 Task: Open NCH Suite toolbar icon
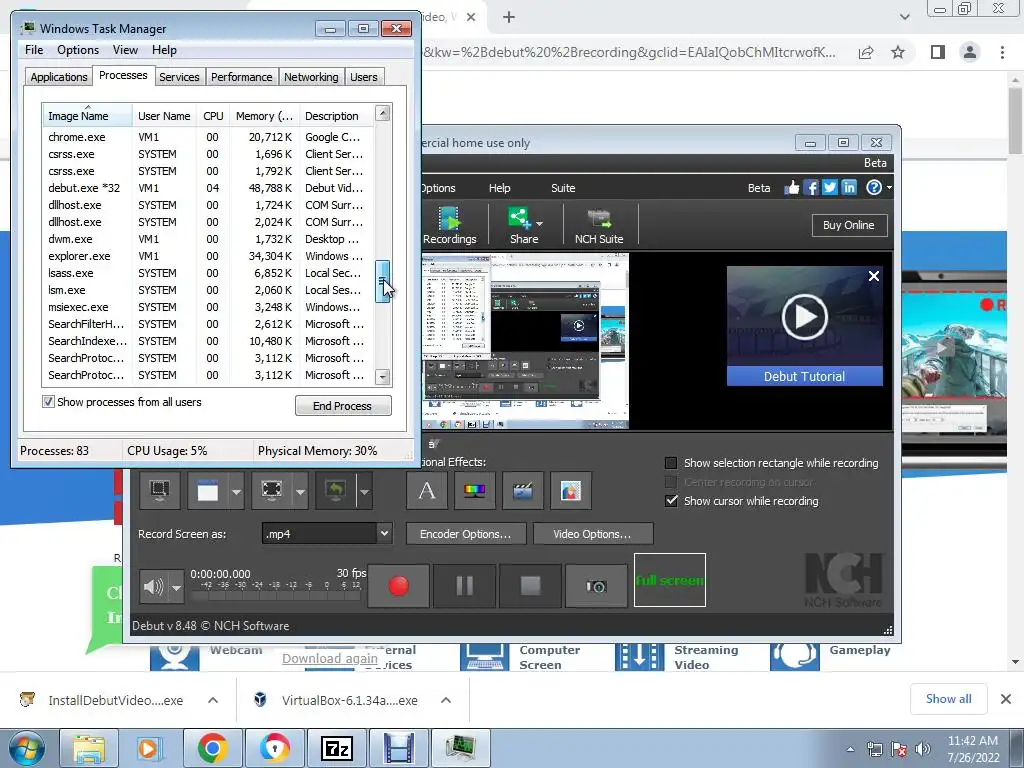[x=599, y=225]
